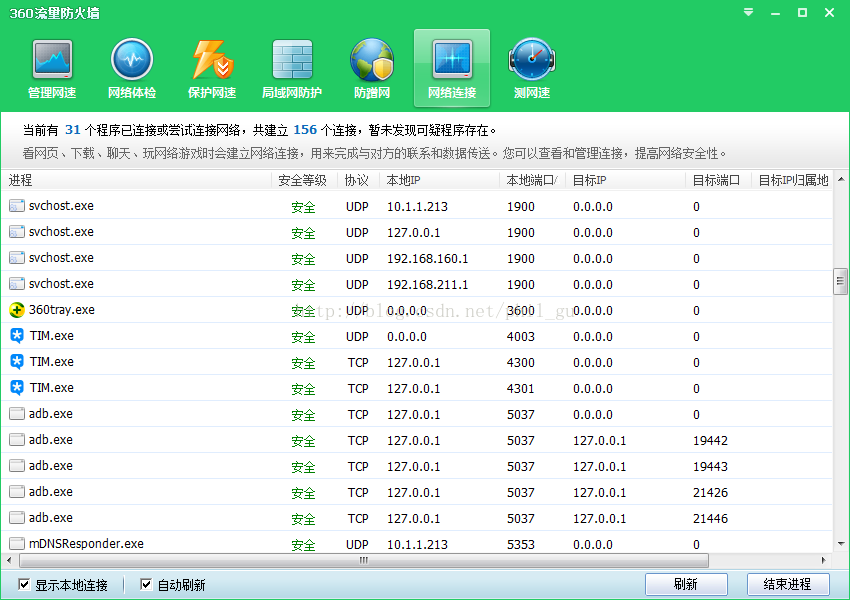Click TIM.exe icon on port 4301 row
This screenshot has width=850, height=600.
(17, 388)
